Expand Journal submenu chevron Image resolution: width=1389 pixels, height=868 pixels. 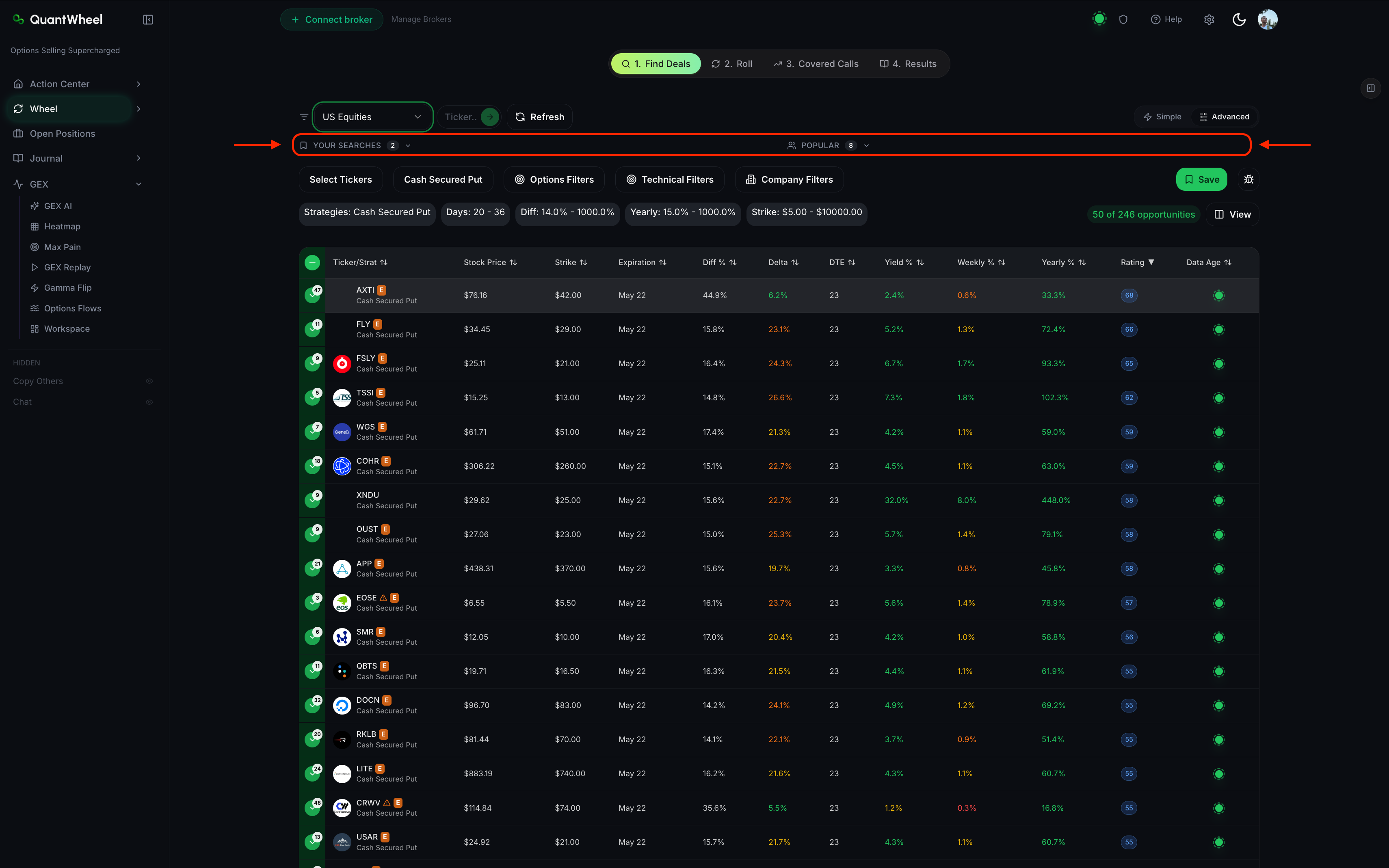coord(138,158)
